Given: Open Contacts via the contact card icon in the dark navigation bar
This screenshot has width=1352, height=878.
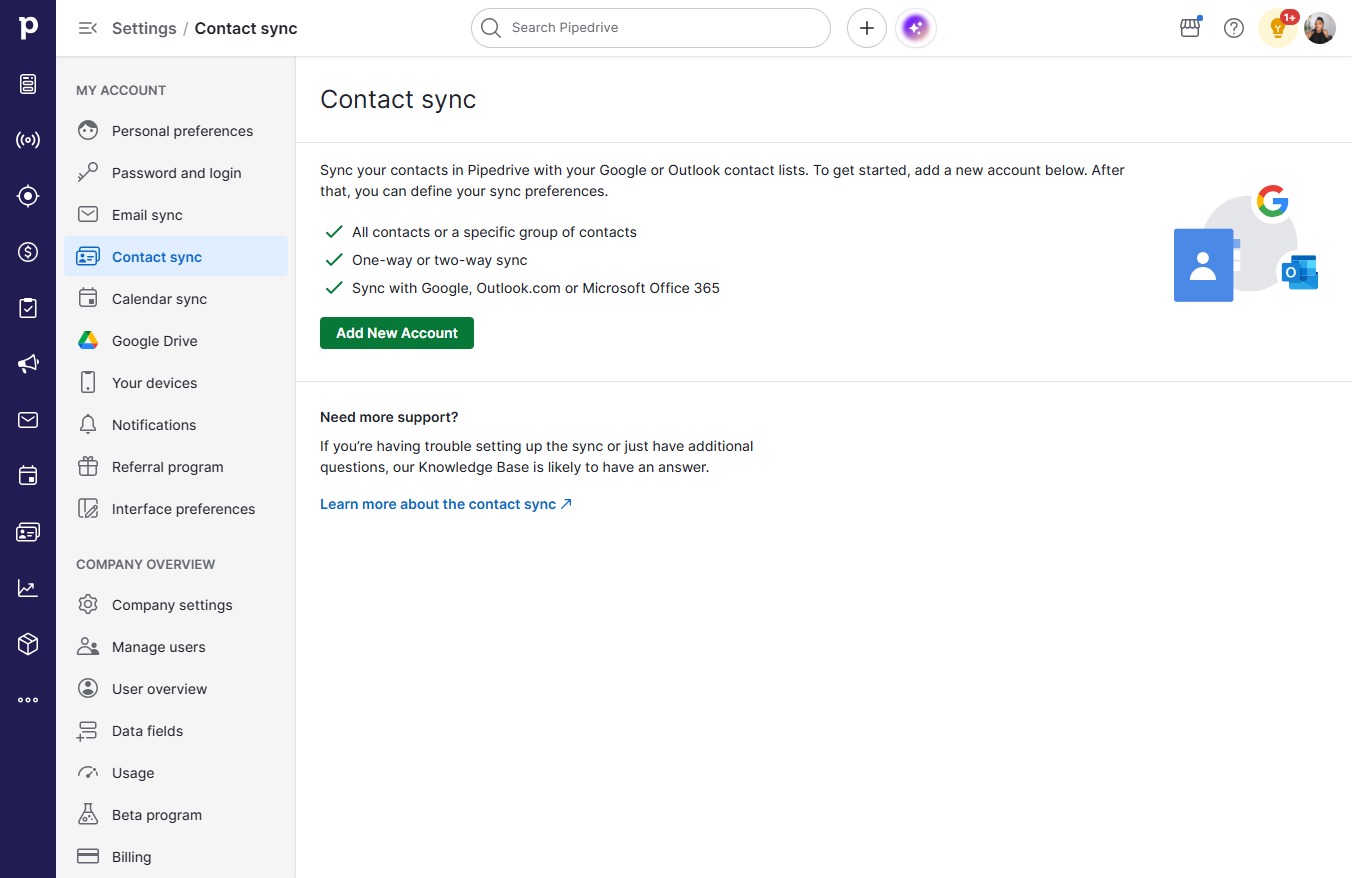Looking at the screenshot, I should pos(28,532).
